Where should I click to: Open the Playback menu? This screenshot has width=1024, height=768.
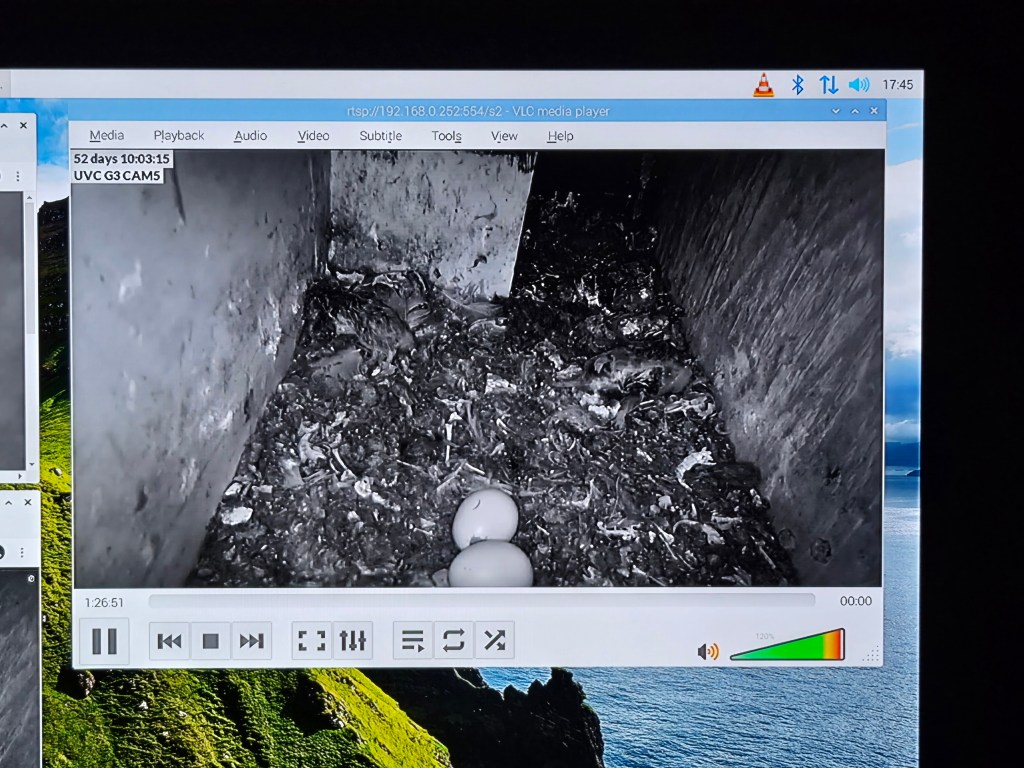[179, 136]
